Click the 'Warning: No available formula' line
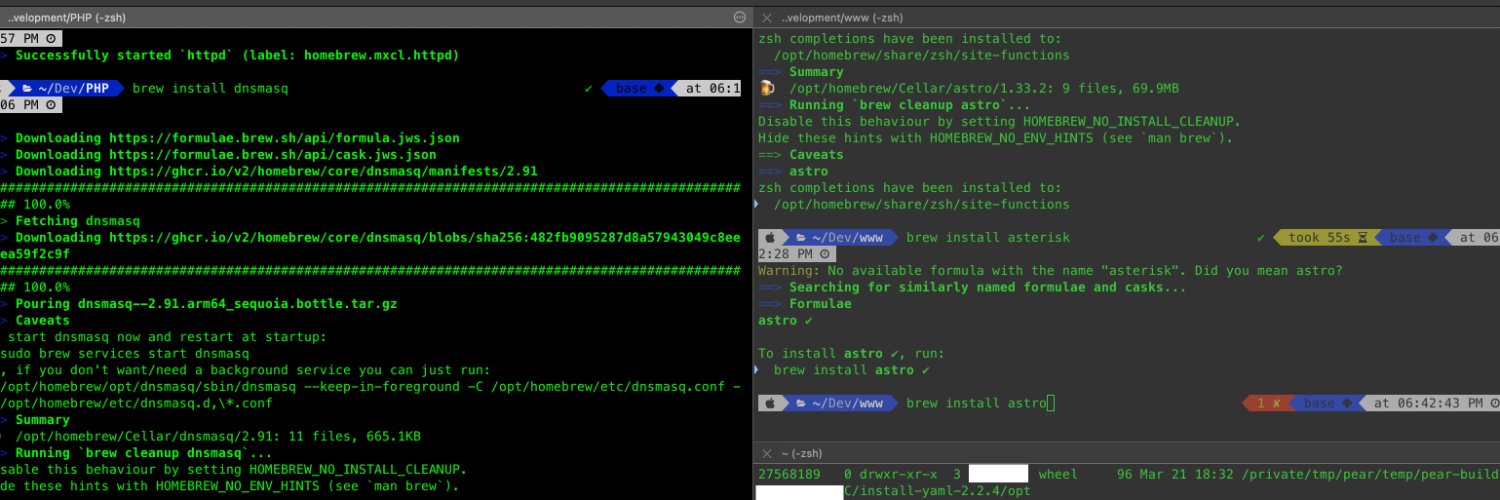The height and width of the screenshot is (500, 1500). click(1050, 271)
